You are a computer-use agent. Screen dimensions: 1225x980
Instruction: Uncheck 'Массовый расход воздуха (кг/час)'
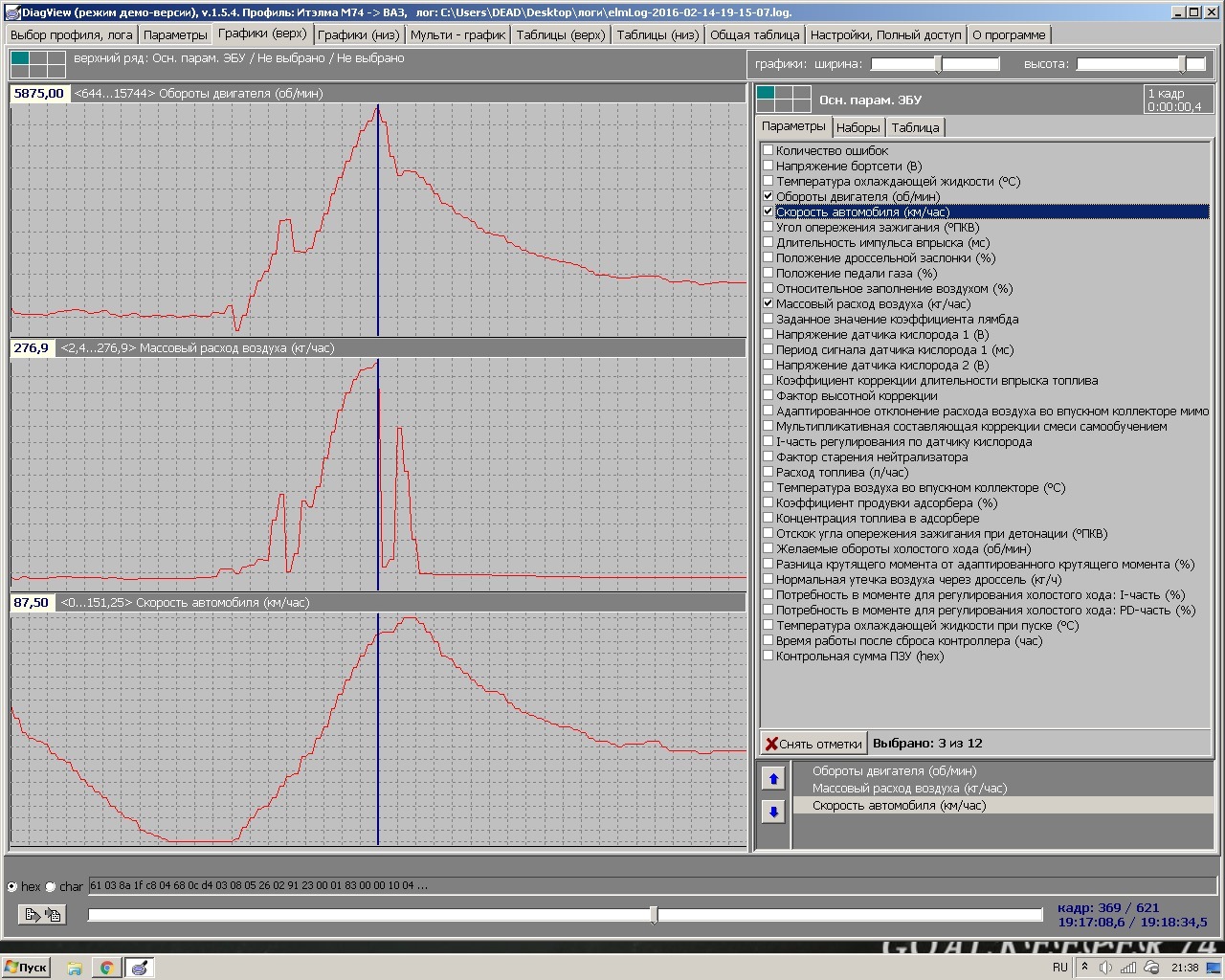coord(768,303)
